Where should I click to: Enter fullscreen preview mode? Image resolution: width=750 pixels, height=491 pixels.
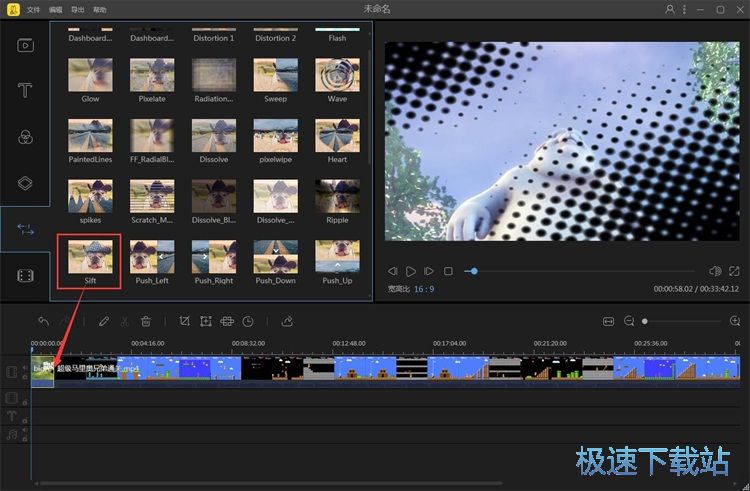point(734,271)
